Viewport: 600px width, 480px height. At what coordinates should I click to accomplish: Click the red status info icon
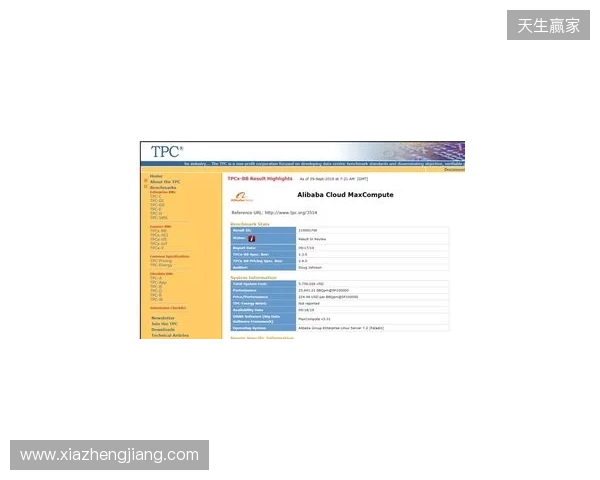tap(252, 238)
